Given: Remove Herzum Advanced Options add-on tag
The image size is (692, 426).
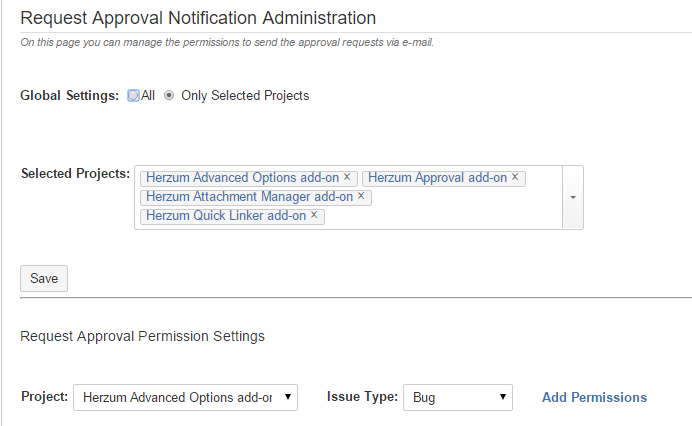Looking at the screenshot, I should tap(347, 178).
